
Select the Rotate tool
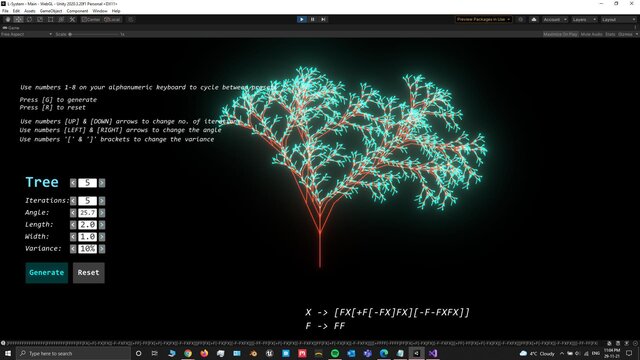pyautogui.click(x=29, y=20)
